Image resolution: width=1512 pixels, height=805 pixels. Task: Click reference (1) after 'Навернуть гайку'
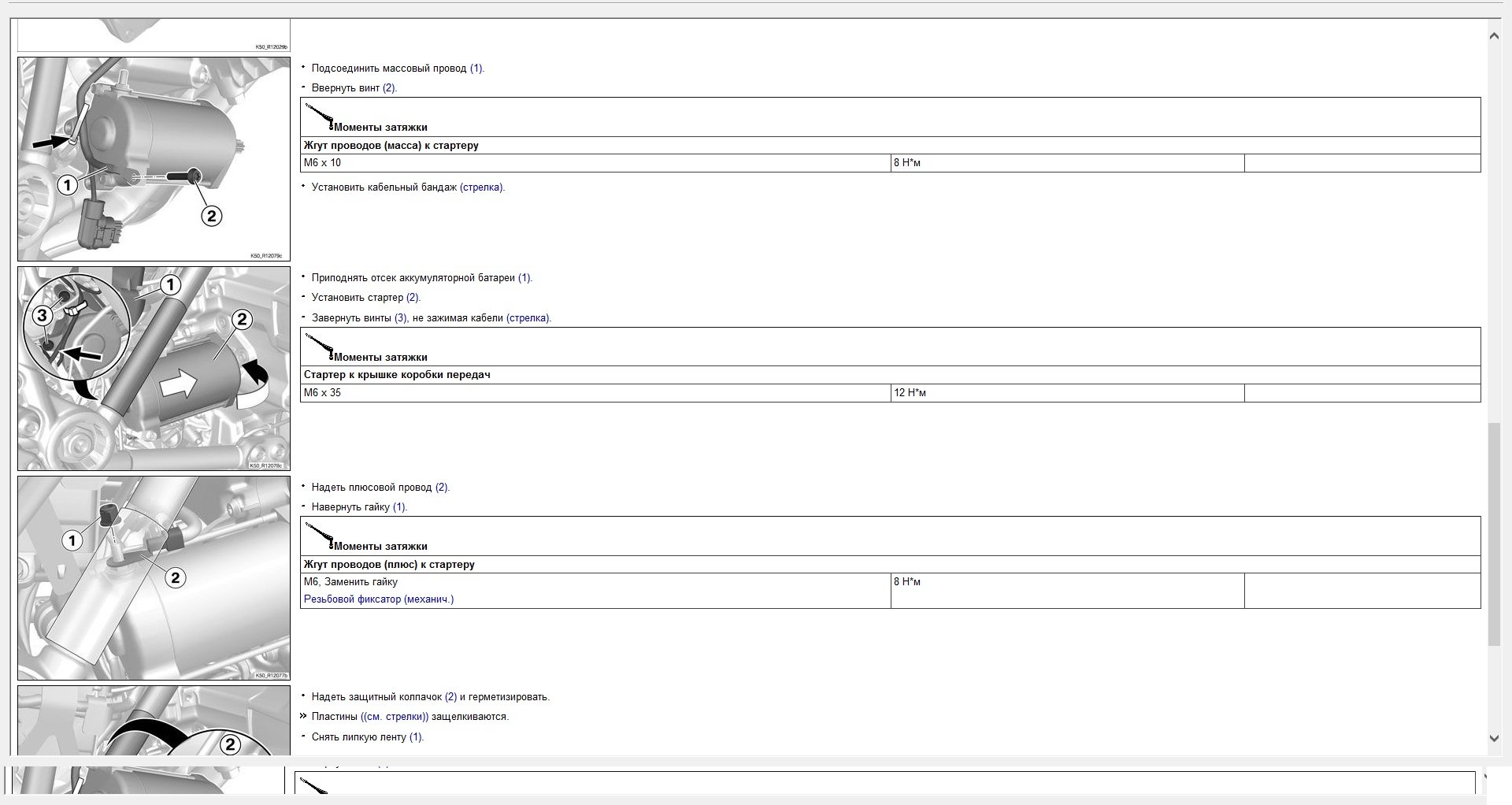coord(399,507)
